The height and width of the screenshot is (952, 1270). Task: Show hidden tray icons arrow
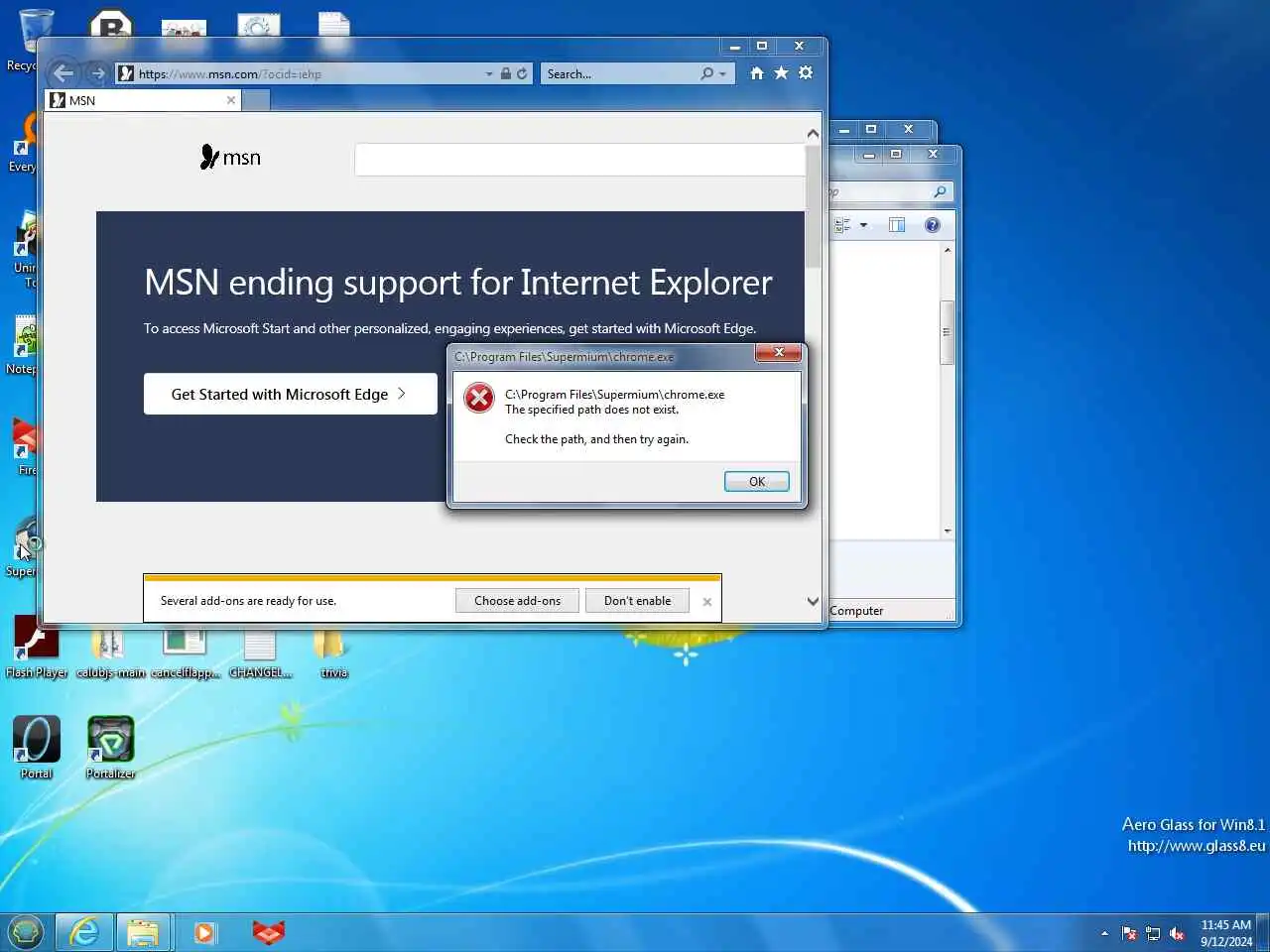coord(1104,933)
